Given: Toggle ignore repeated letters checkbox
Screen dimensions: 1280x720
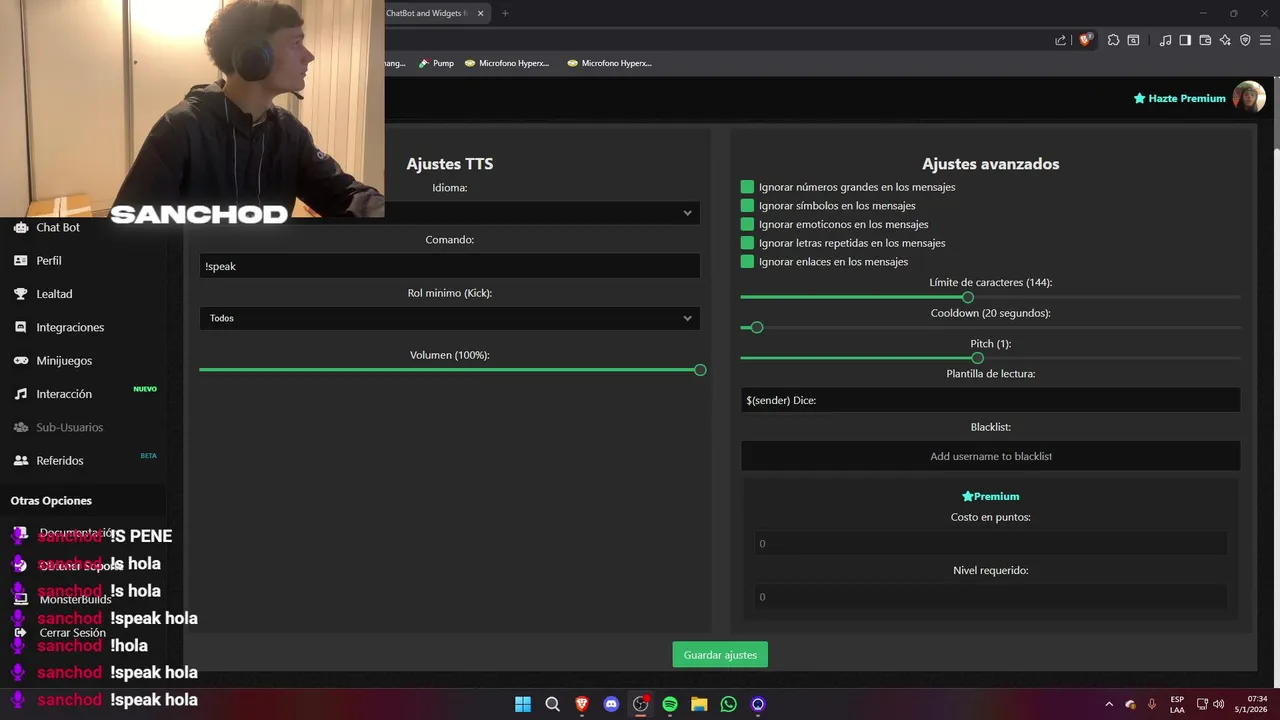Looking at the screenshot, I should [747, 243].
